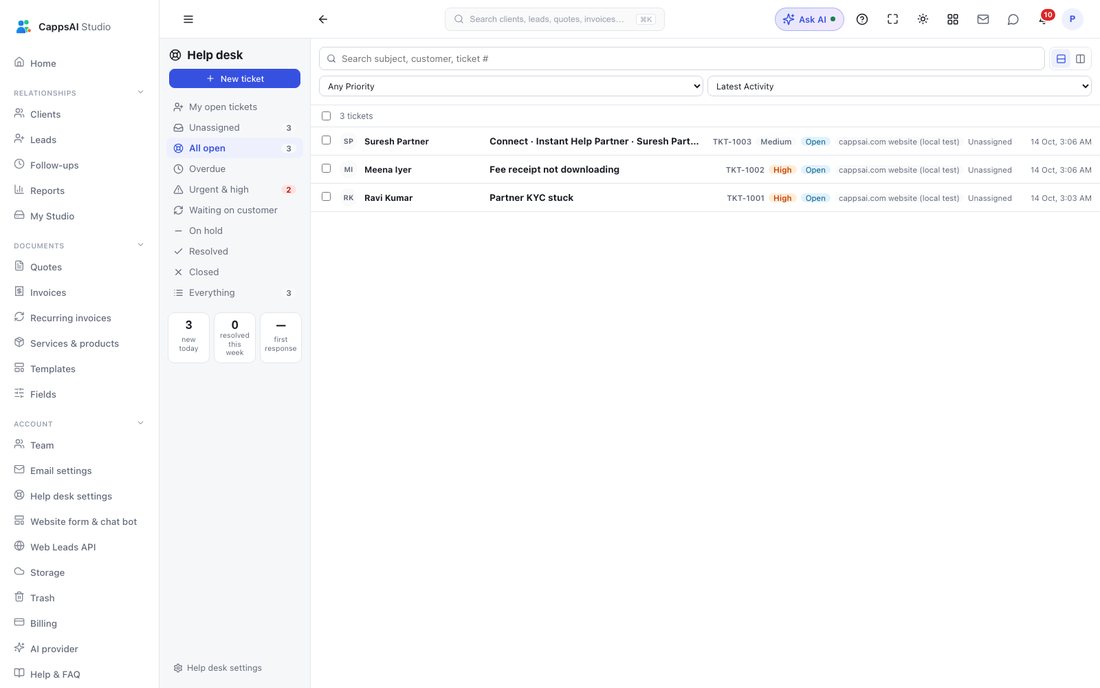The image size is (1100, 688).
Task: Show Resolved tickets
Action: point(234,251)
